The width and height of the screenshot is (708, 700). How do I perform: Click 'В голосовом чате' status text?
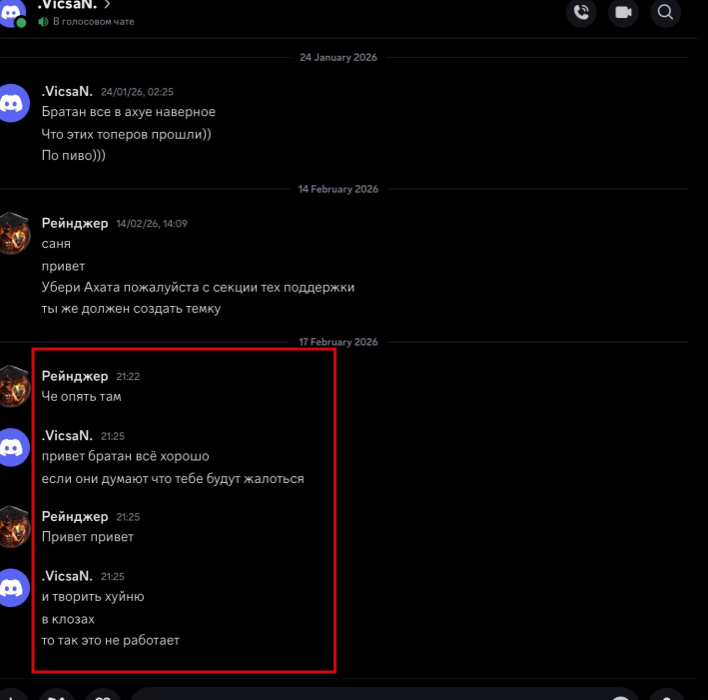(x=93, y=22)
